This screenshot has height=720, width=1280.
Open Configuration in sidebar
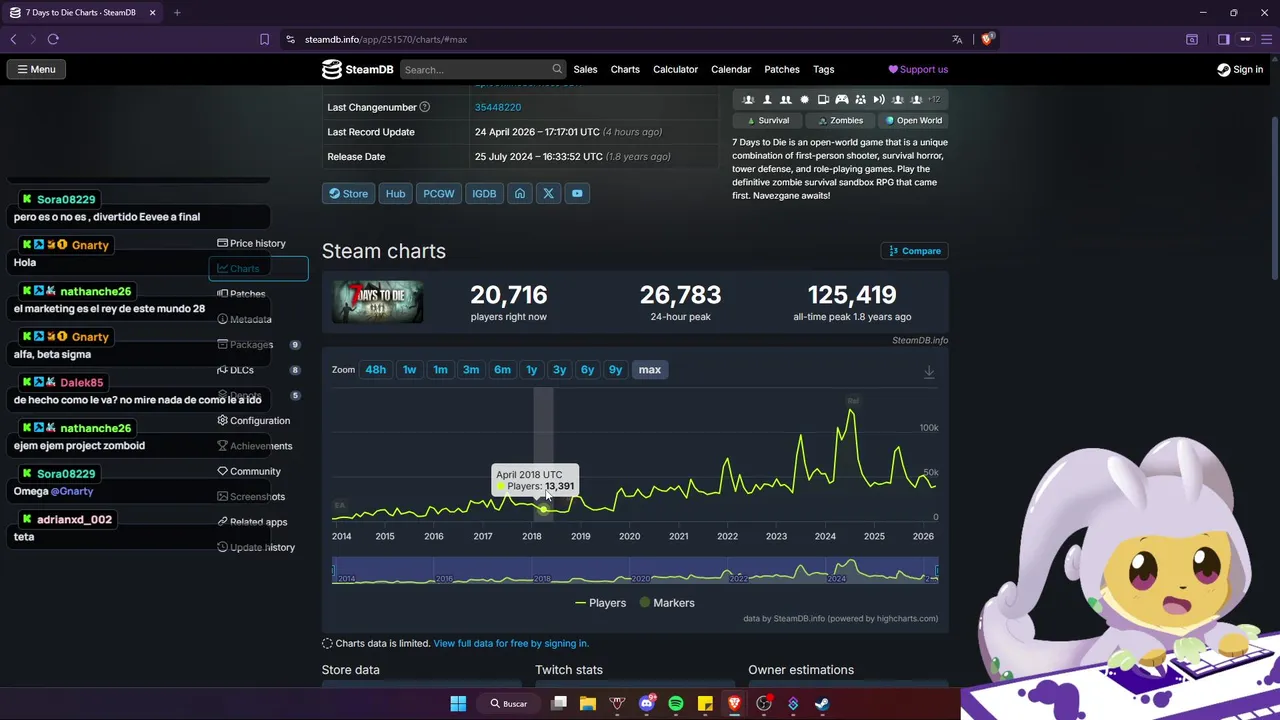click(x=253, y=421)
